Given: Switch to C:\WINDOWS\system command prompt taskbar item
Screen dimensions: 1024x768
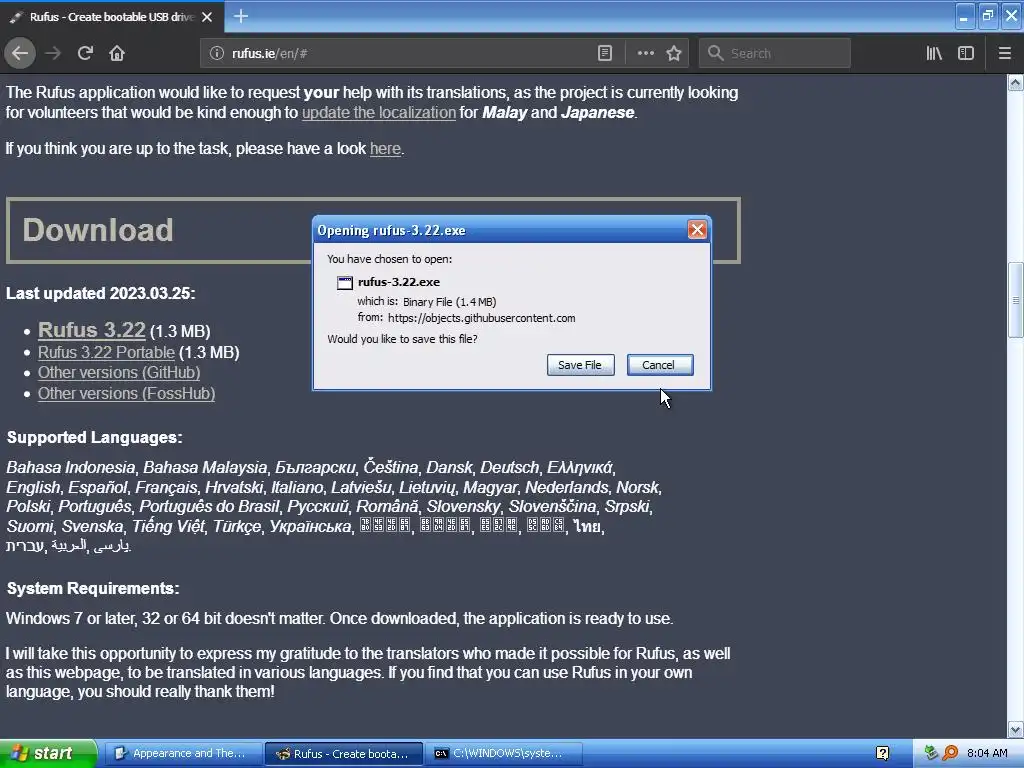Looking at the screenshot, I should pos(504,754).
